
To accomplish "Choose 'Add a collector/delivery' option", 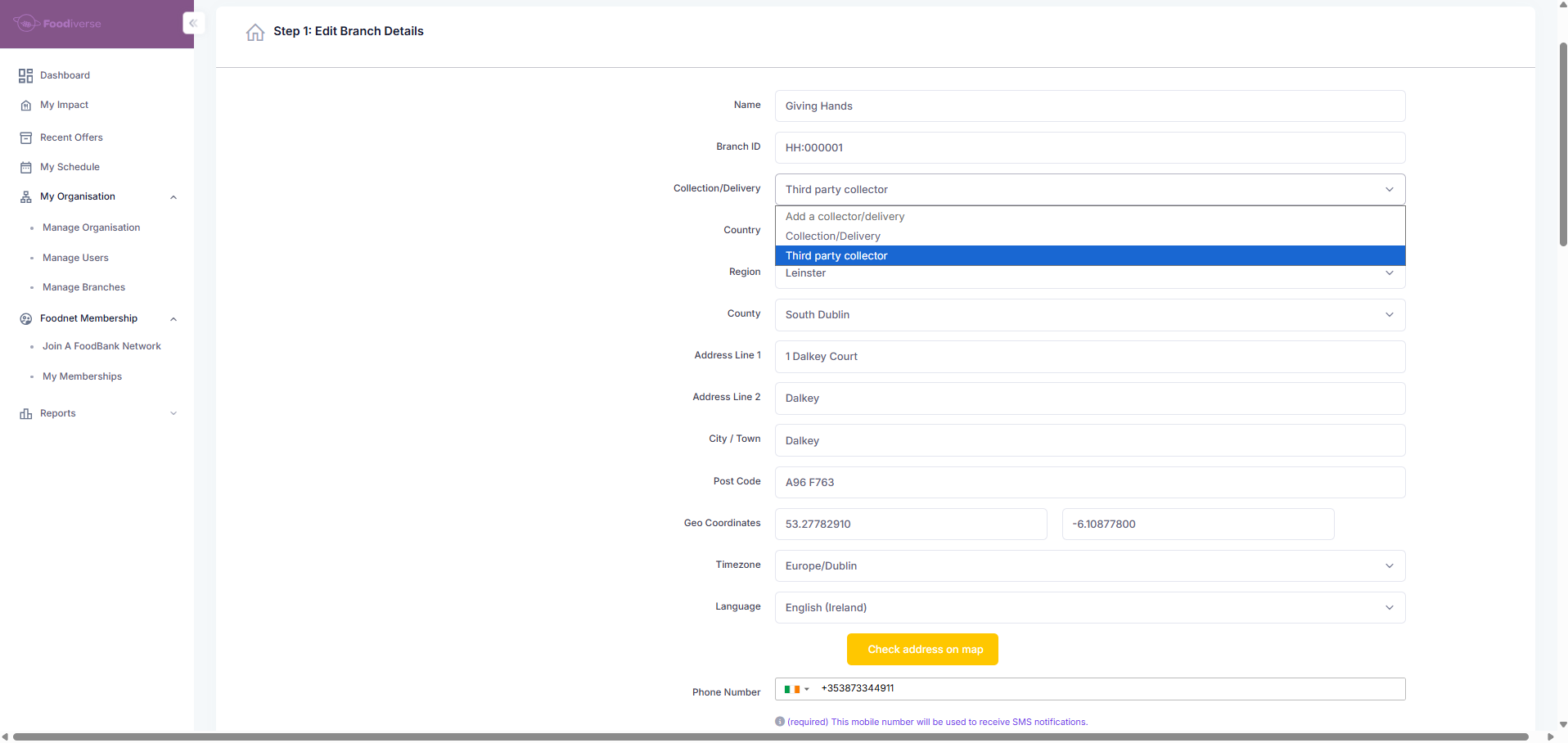I will [845, 217].
